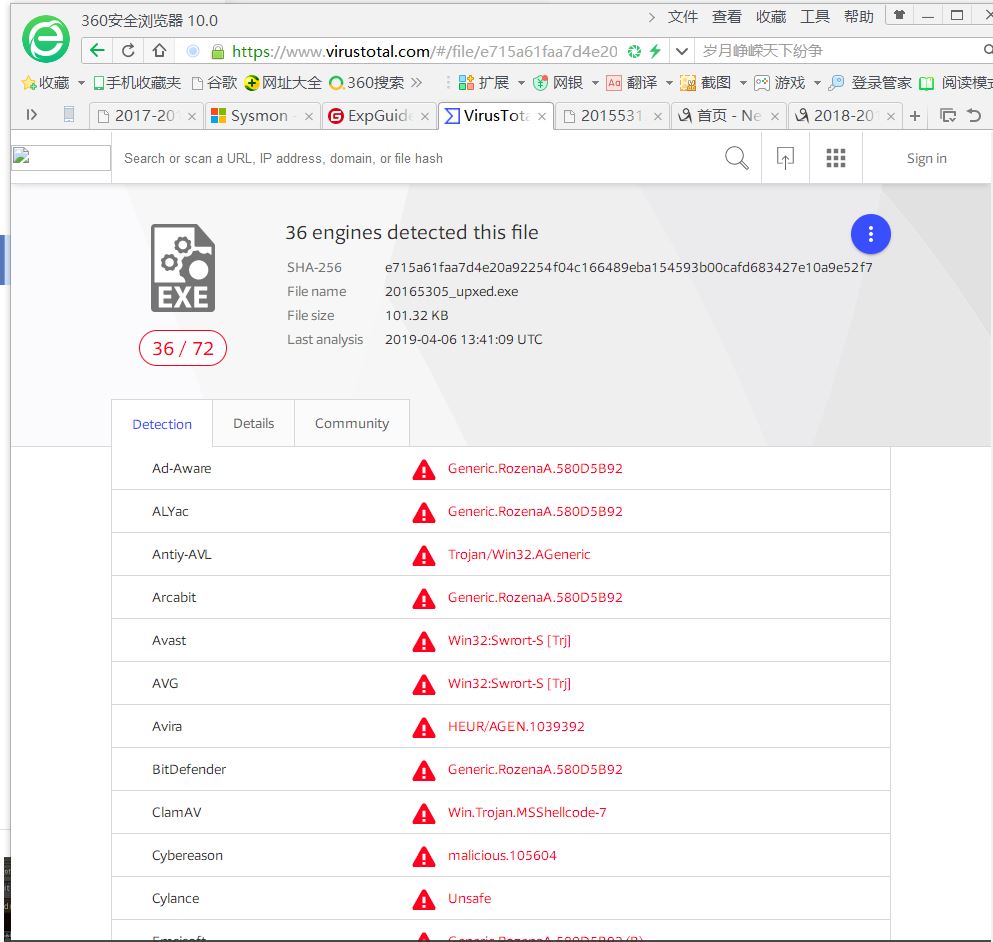Click the VirusTotal upload file icon
The image size is (993, 942).
coord(785,158)
